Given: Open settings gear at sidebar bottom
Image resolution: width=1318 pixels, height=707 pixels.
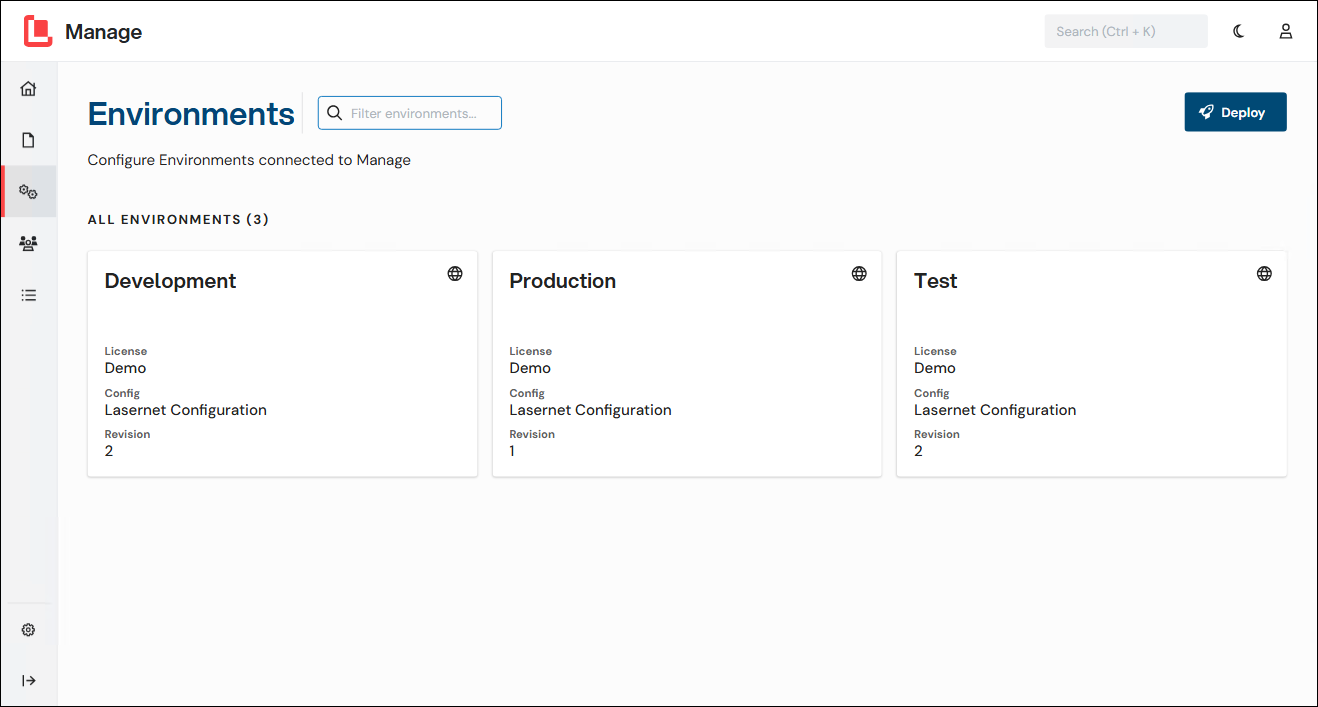Looking at the screenshot, I should click(28, 630).
